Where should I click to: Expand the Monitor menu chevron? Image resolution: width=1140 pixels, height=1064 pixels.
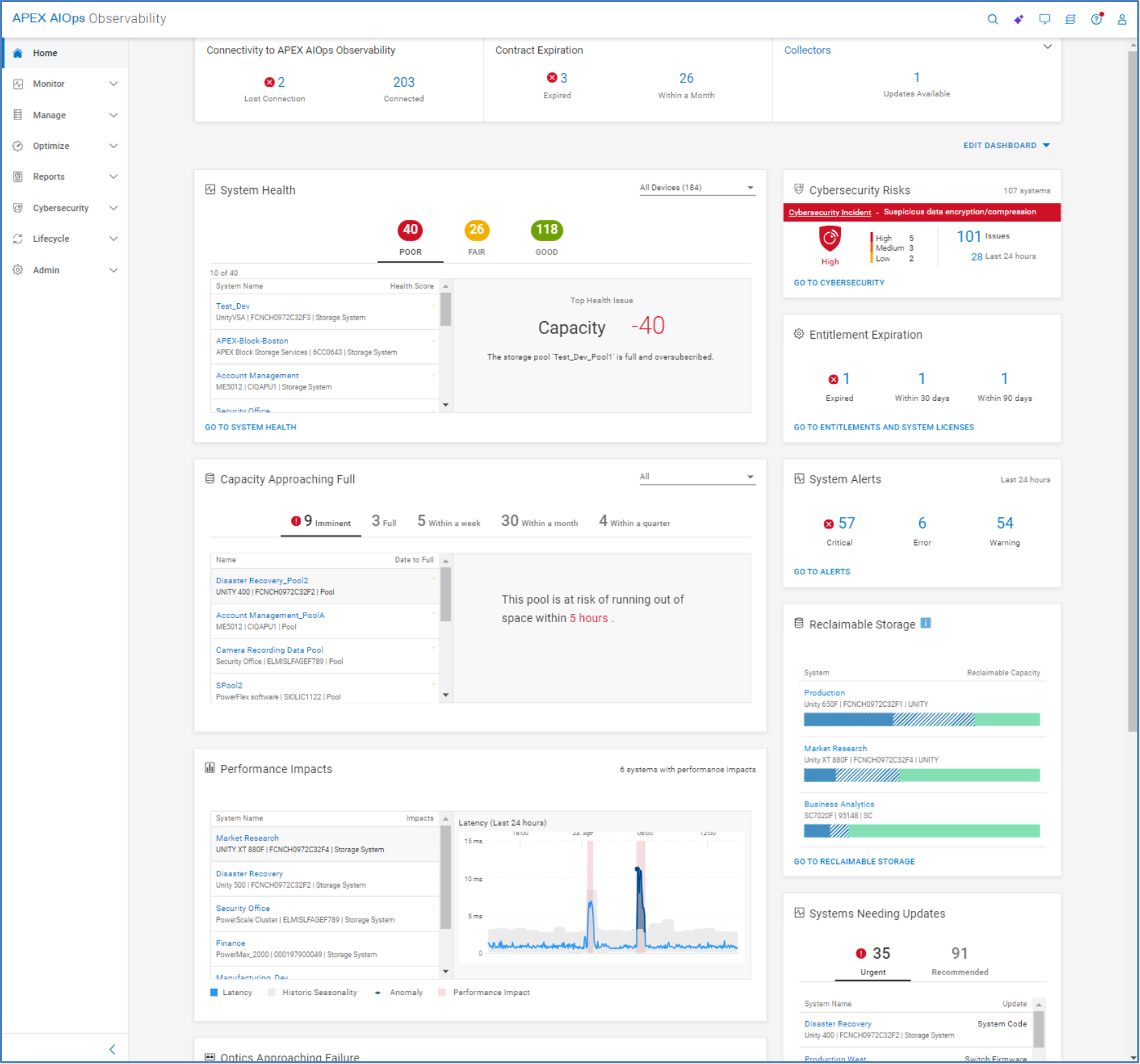(113, 84)
